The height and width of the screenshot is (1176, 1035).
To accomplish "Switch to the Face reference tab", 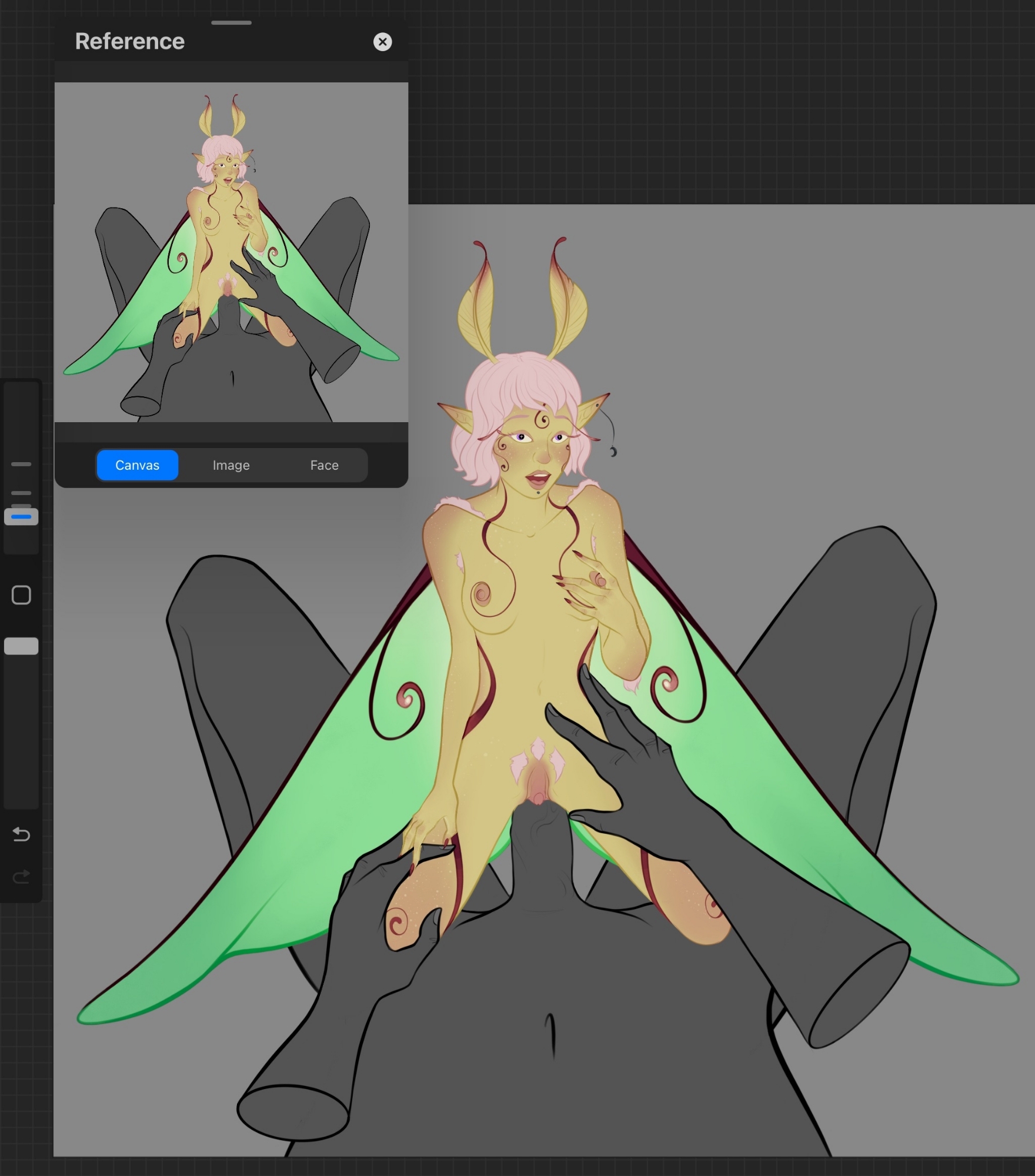I will pyautogui.click(x=324, y=465).
